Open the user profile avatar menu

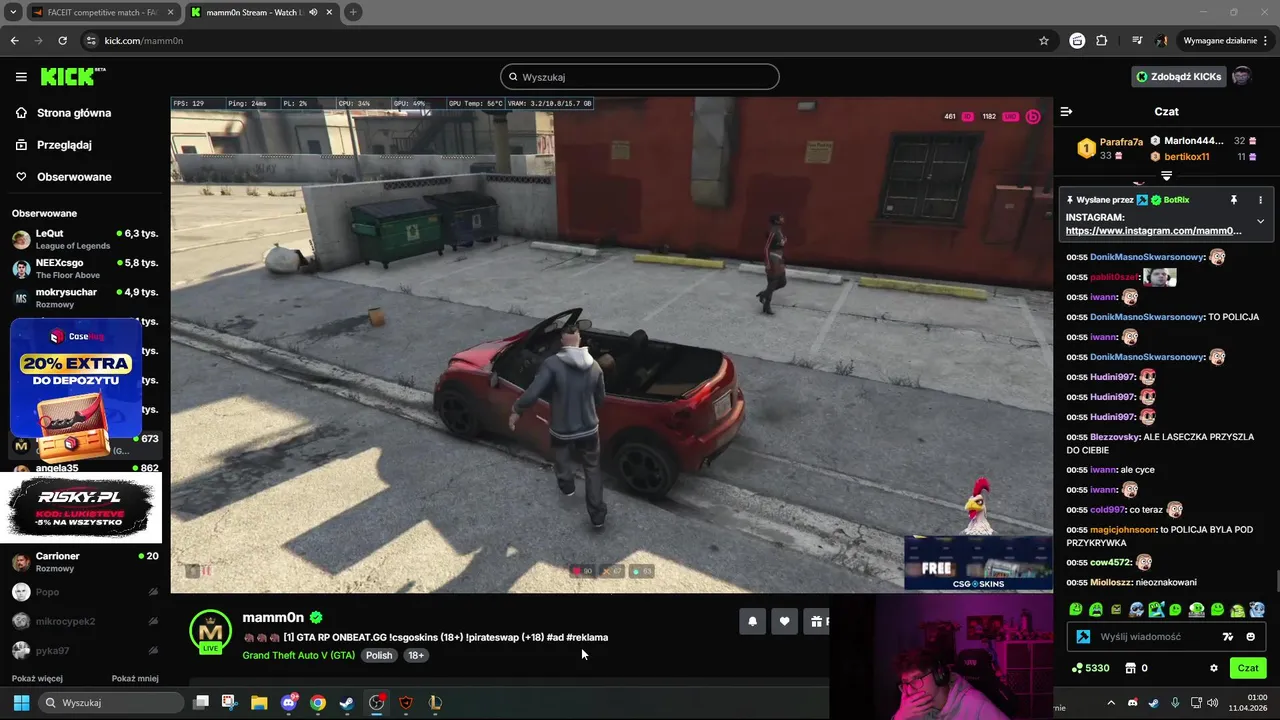point(1242,77)
